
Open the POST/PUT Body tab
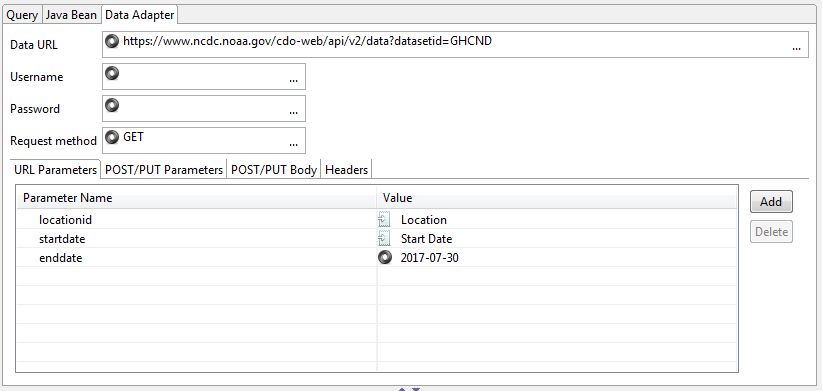tap(274, 170)
